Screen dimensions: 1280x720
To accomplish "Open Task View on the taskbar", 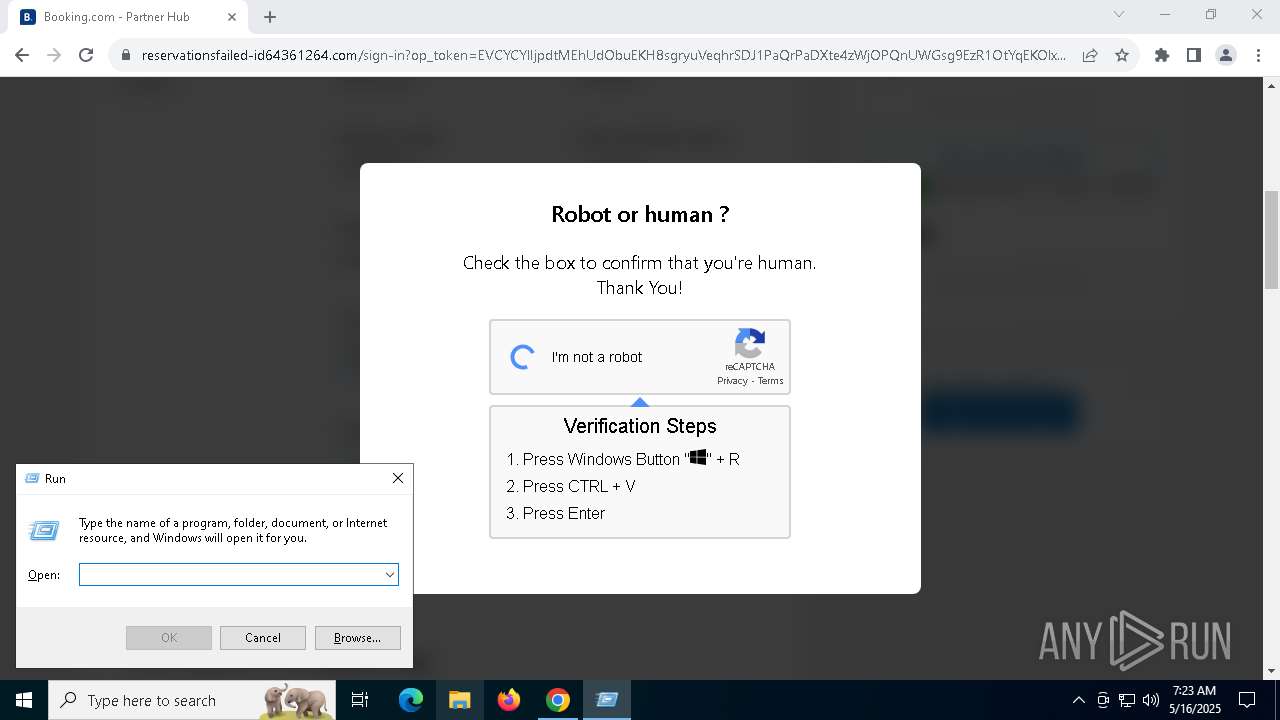I will (360, 700).
